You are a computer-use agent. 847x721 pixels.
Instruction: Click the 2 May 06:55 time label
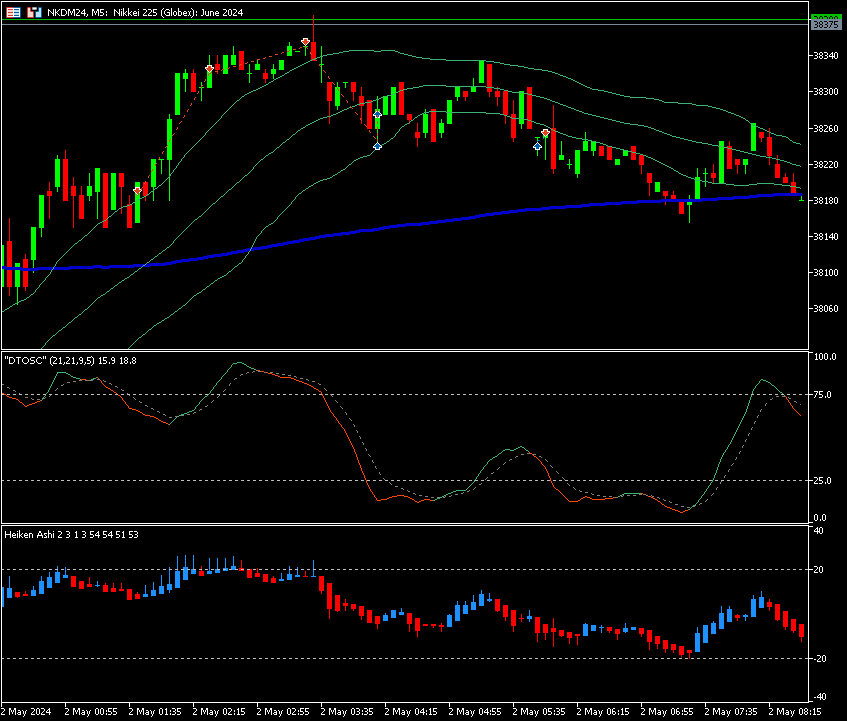pos(667,711)
